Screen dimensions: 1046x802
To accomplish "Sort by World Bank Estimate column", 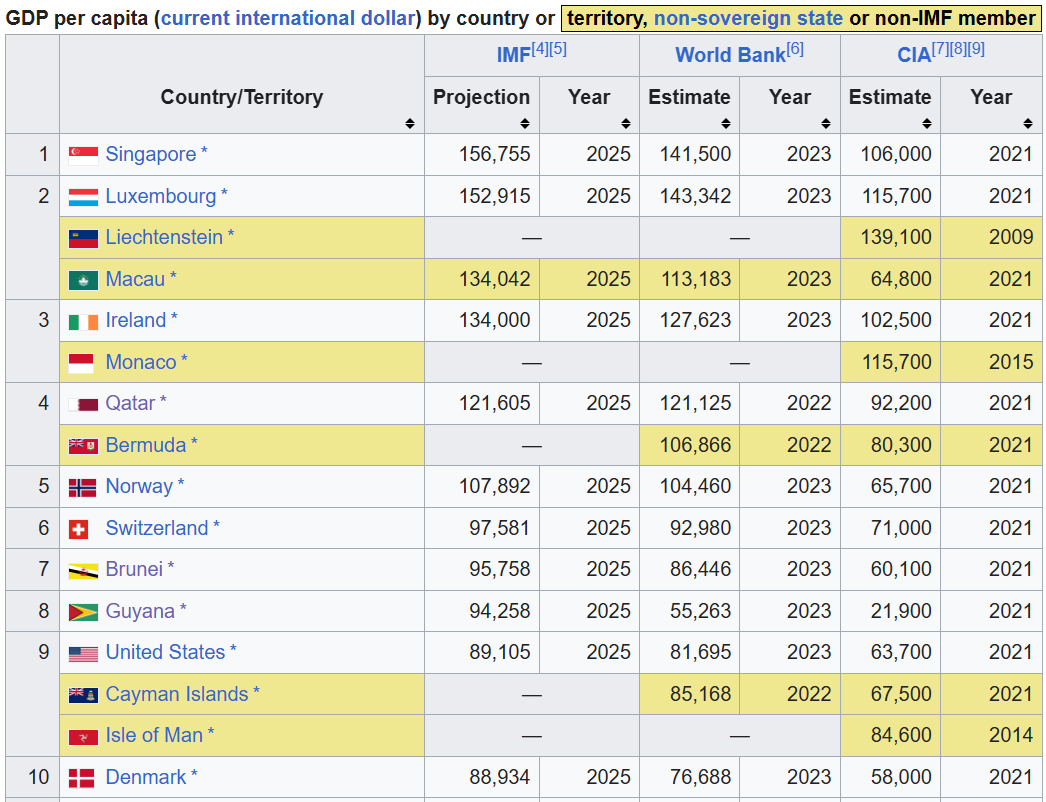I will point(726,123).
